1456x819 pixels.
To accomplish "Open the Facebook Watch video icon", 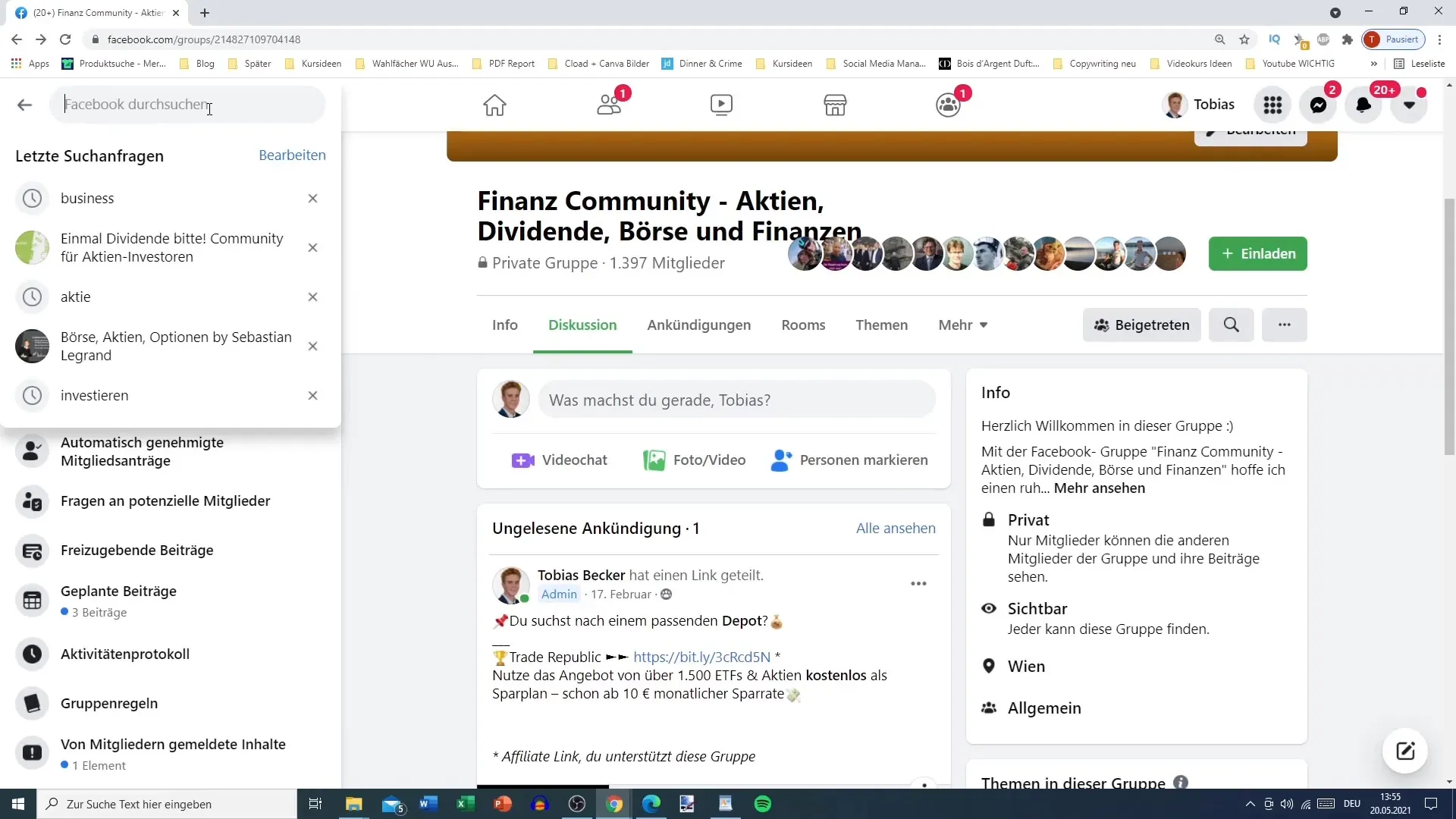I will (x=721, y=105).
